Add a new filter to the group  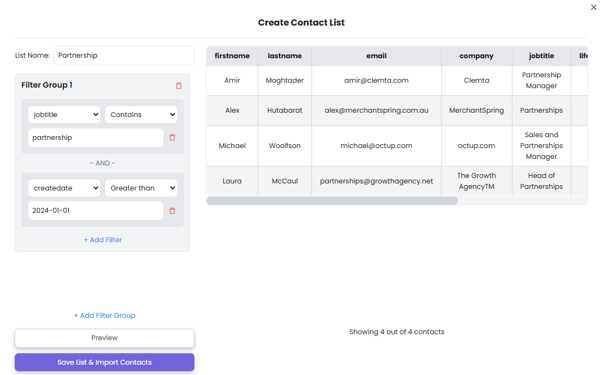coord(103,240)
